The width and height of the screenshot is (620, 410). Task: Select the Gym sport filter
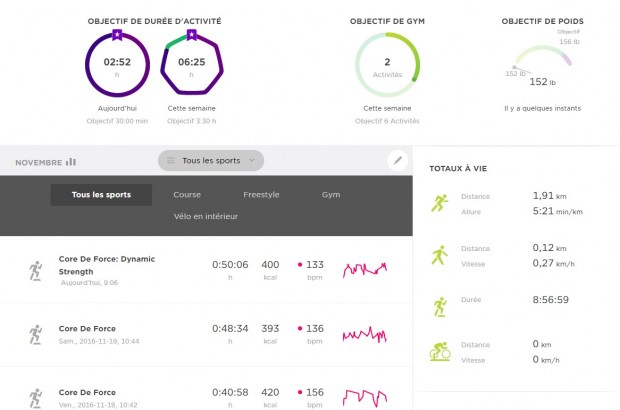click(x=331, y=195)
